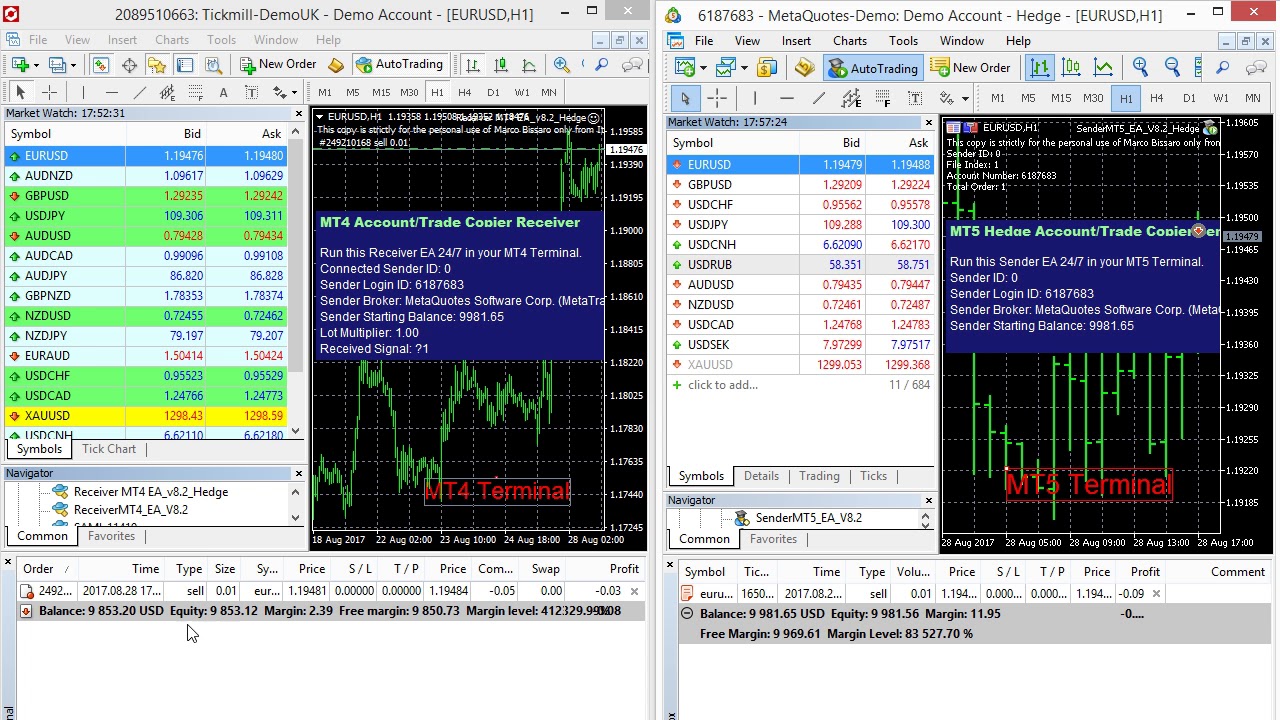Close the MT5 Navigator panel
1280x720 pixels.
point(928,500)
